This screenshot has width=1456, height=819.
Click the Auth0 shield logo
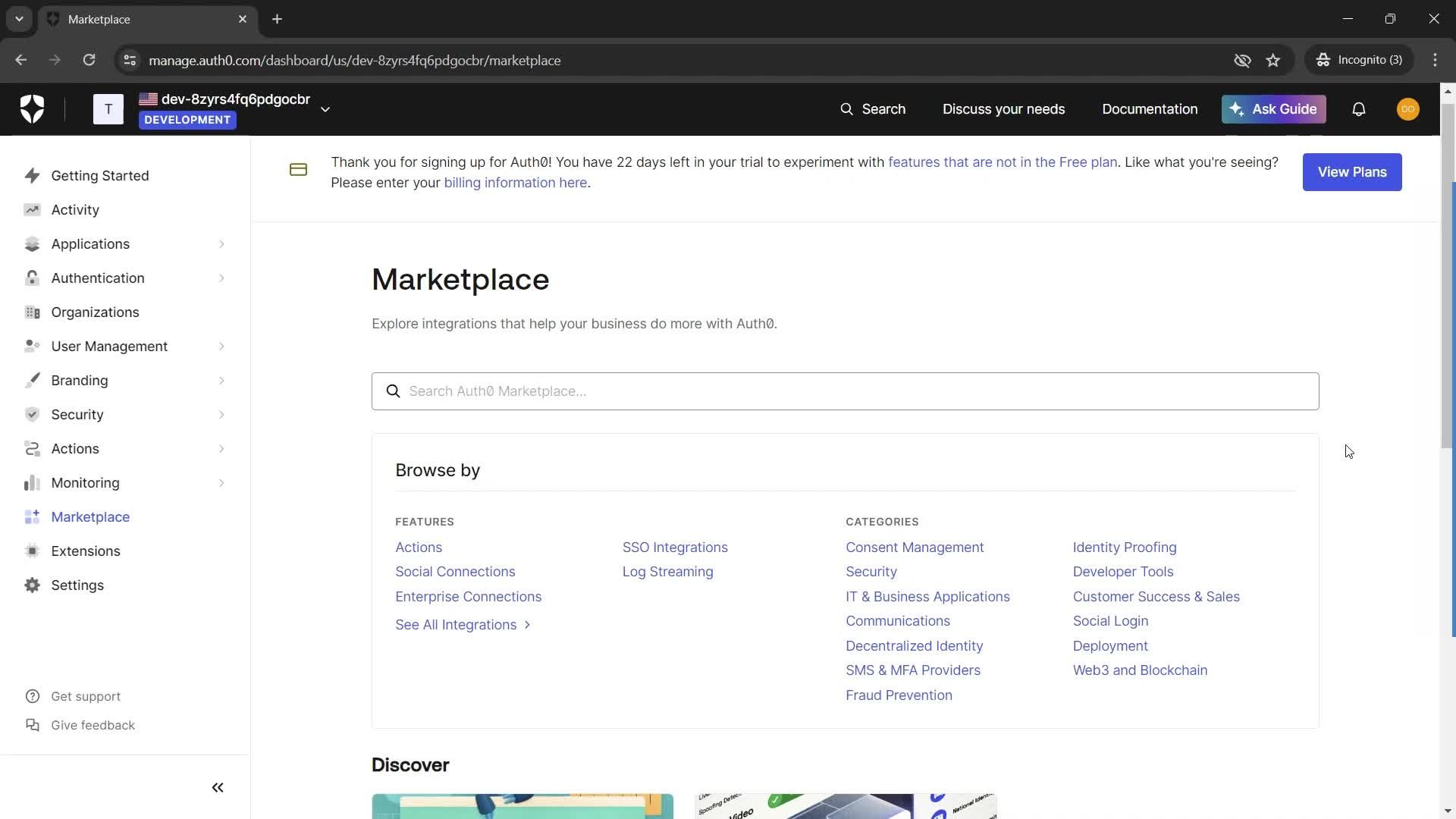32,109
